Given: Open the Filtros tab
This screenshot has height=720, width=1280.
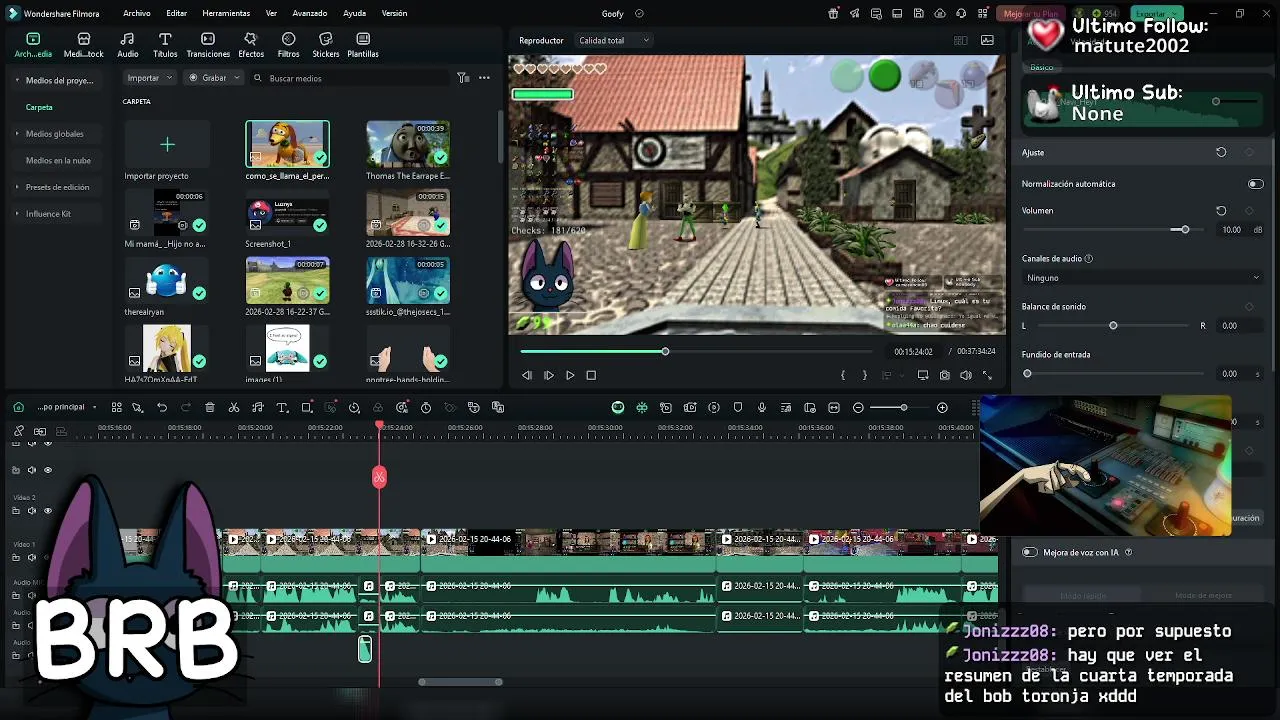Looking at the screenshot, I should tap(288, 45).
